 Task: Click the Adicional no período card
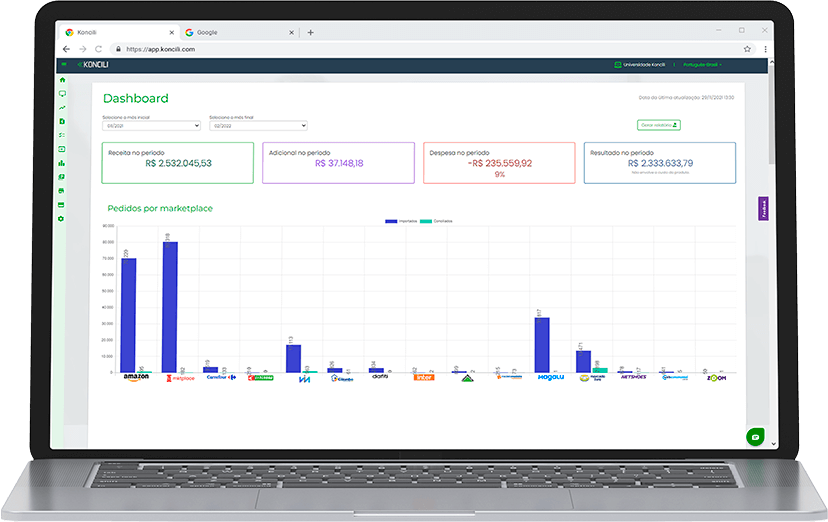tap(338, 163)
